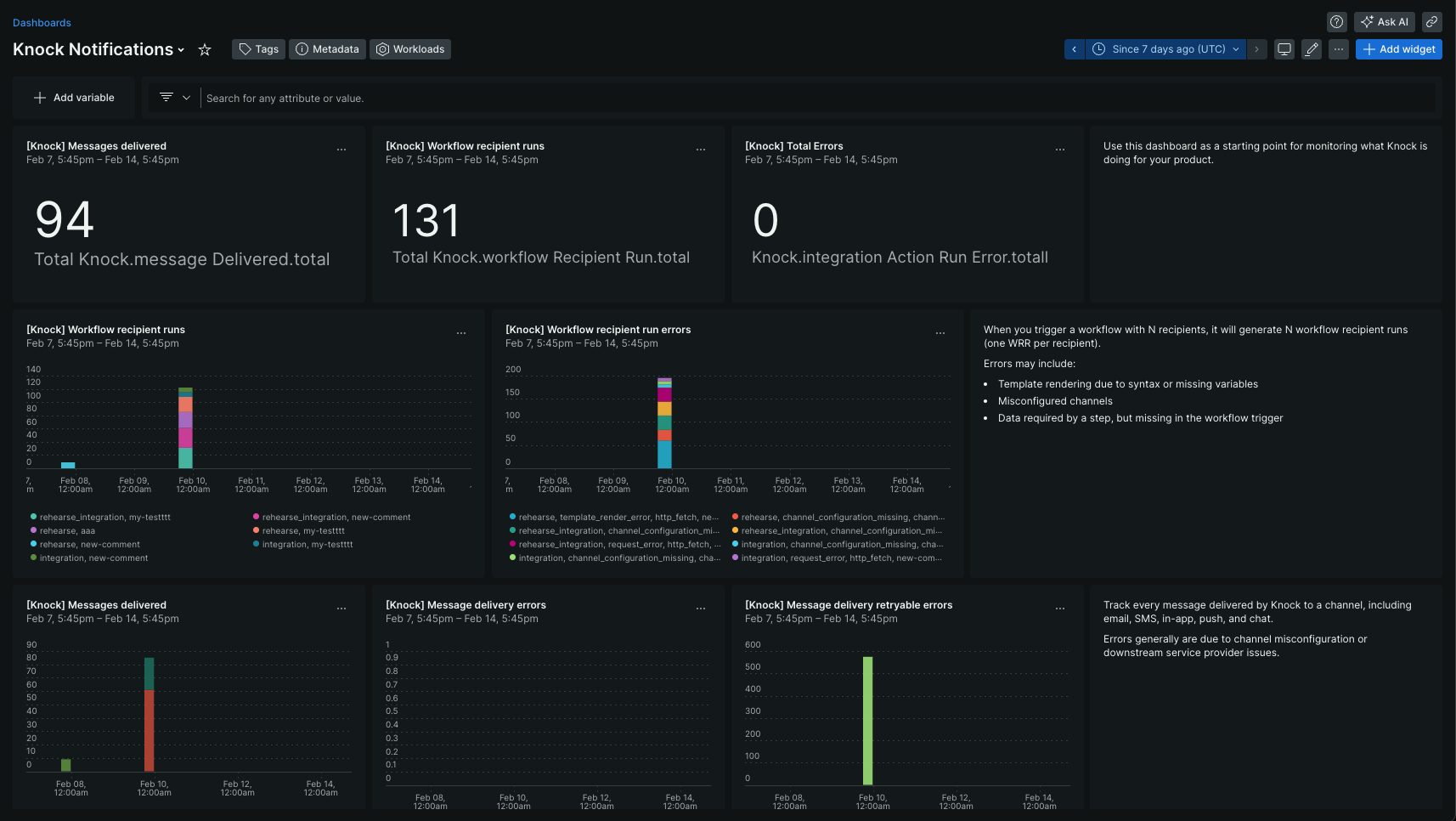
Task: Click the [Knock] Total Errors title
Action: coord(793,146)
